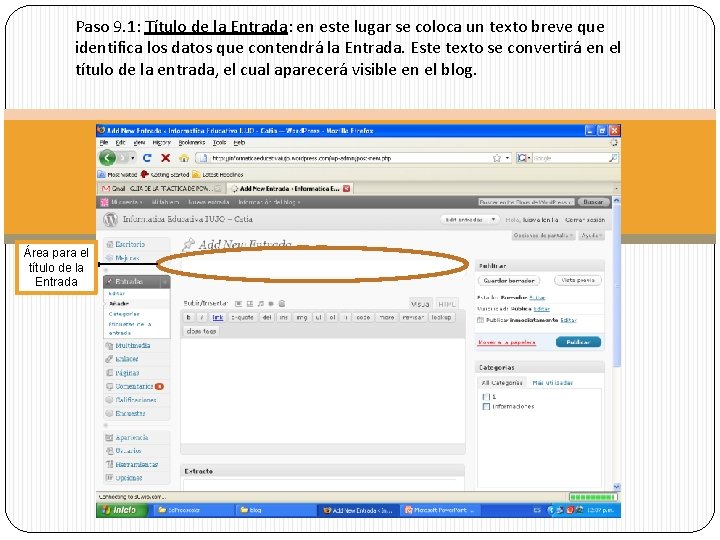This screenshot has width=720, height=540.
Task: Collapse the Entradas sidebar section arrow
Action: [x=164, y=282]
